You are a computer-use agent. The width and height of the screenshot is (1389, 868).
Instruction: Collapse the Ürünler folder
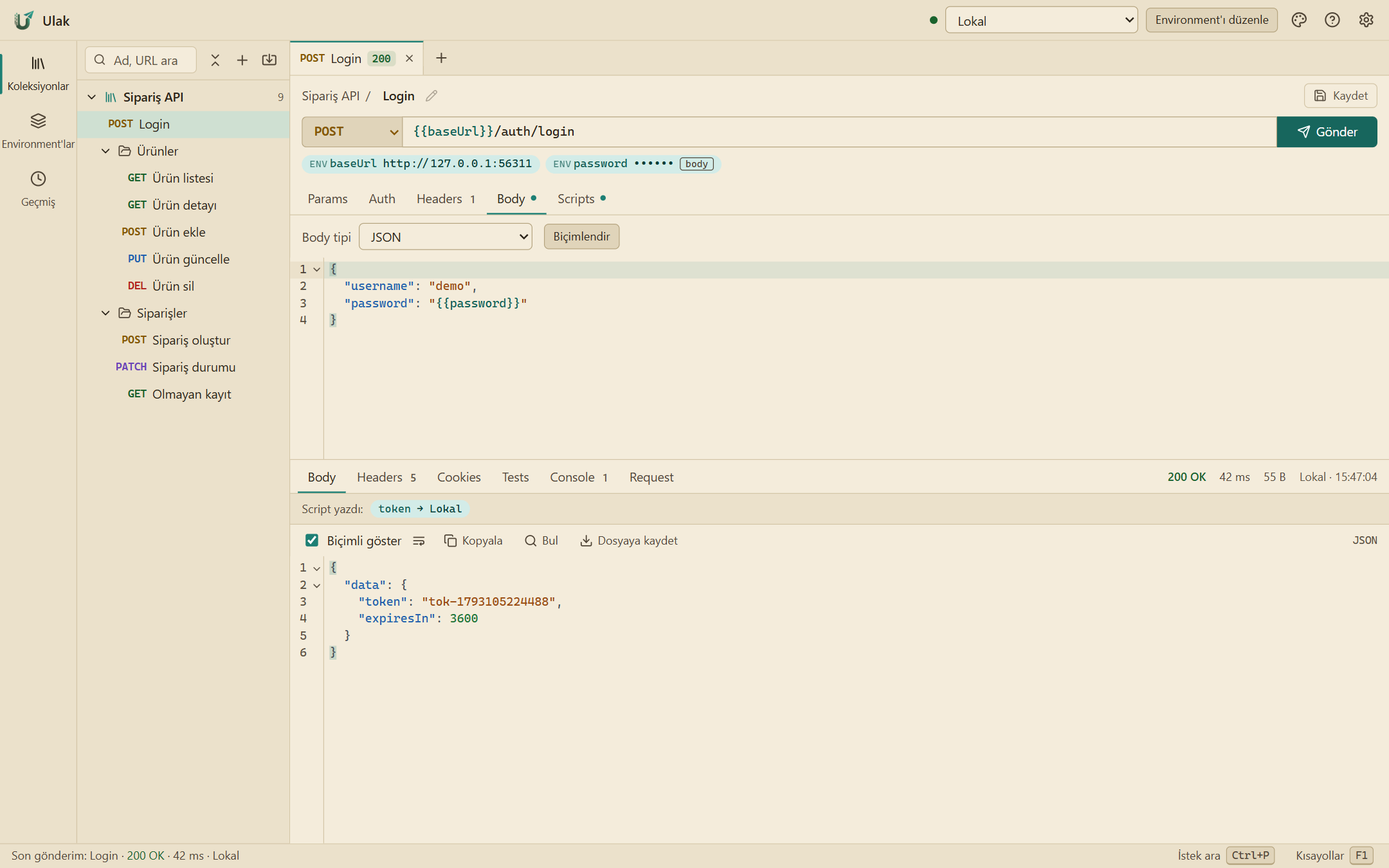(x=106, y=151)
